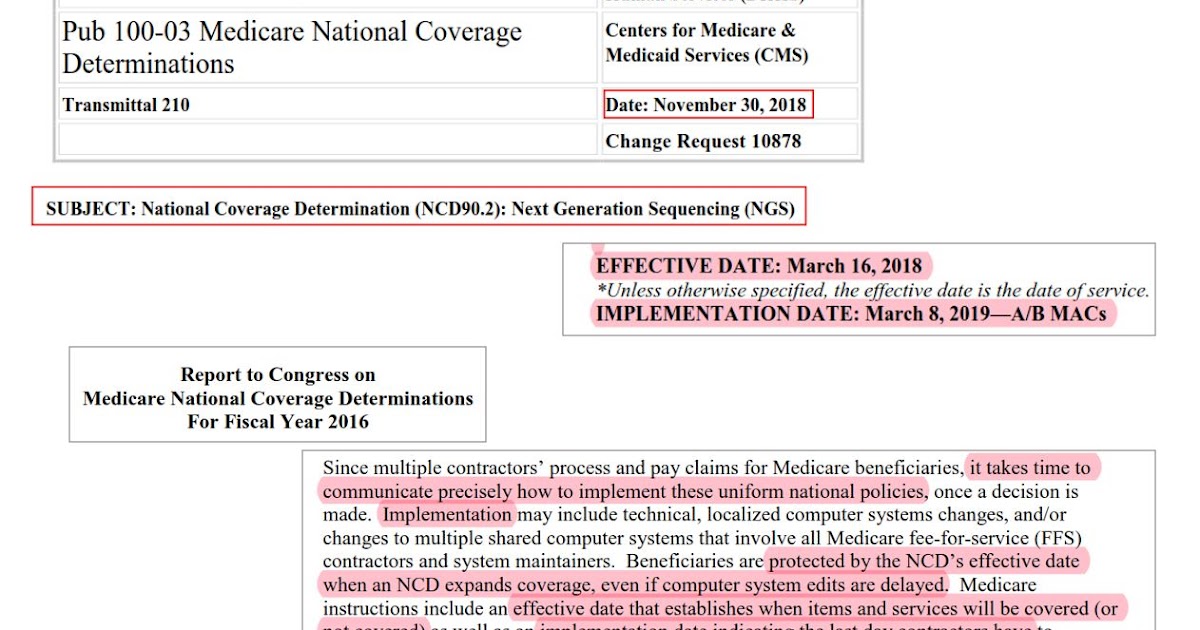
Task: Click the line starting Since multiple contractors' process
Action: pos(707,467)
